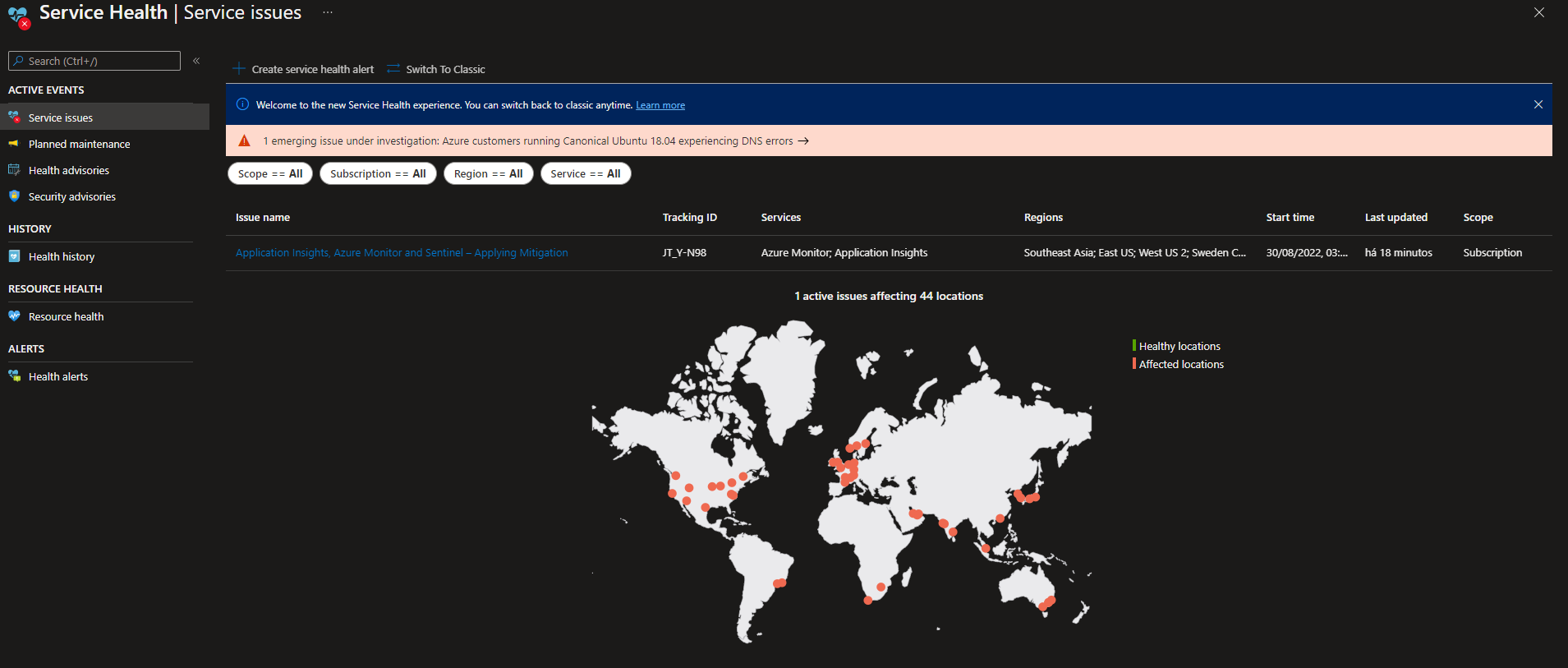
Task: Click the há 18 minutos cell
Action: pyautogui.click(x=1399, y=252)
